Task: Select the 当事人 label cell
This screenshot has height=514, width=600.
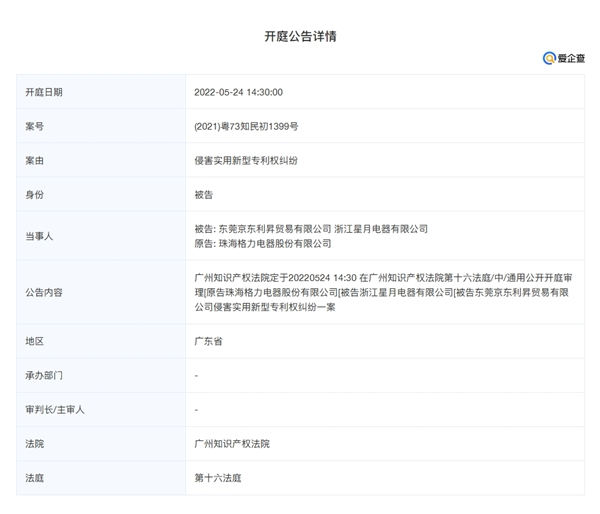Action: pos(101,236)
